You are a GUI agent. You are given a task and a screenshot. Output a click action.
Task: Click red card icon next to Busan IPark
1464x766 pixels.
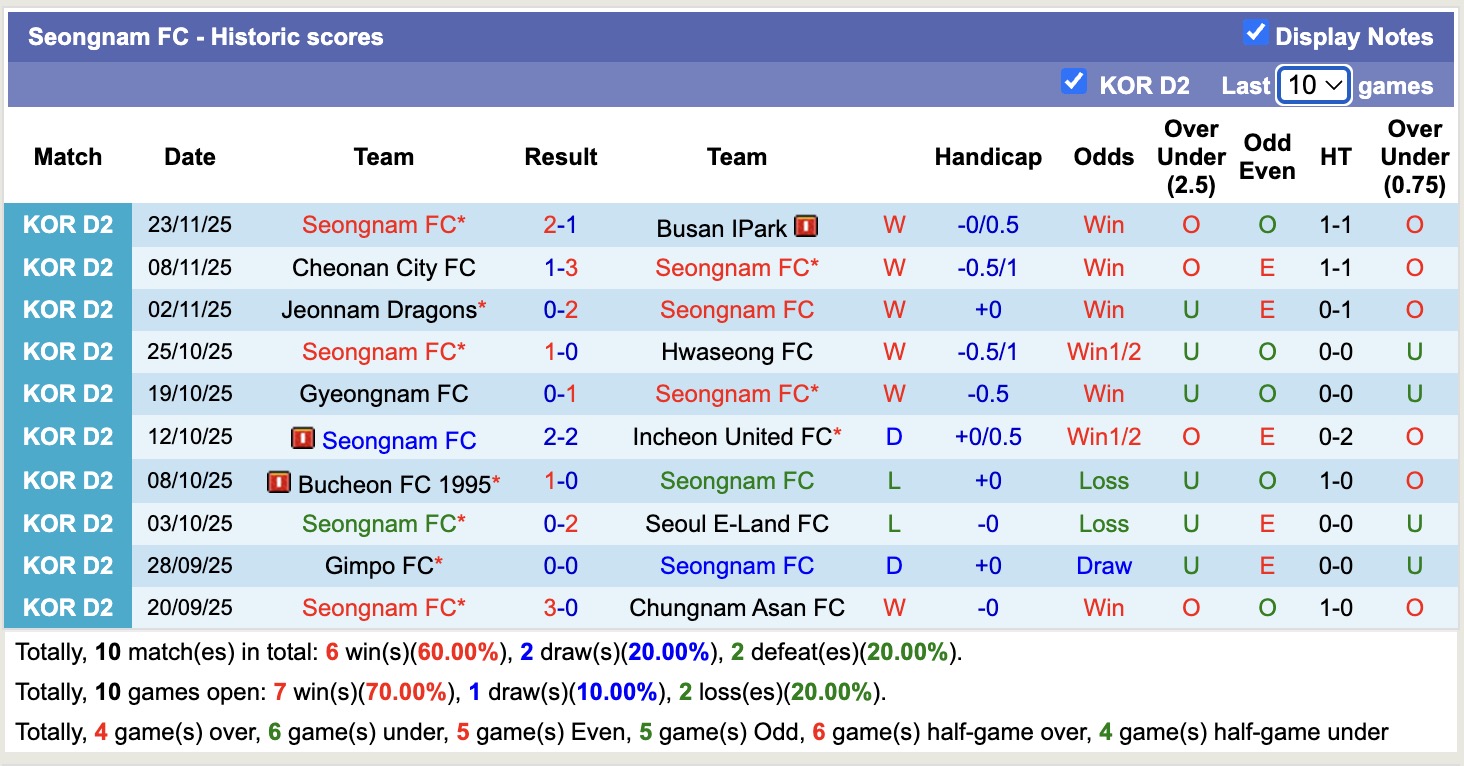point(806,227)
